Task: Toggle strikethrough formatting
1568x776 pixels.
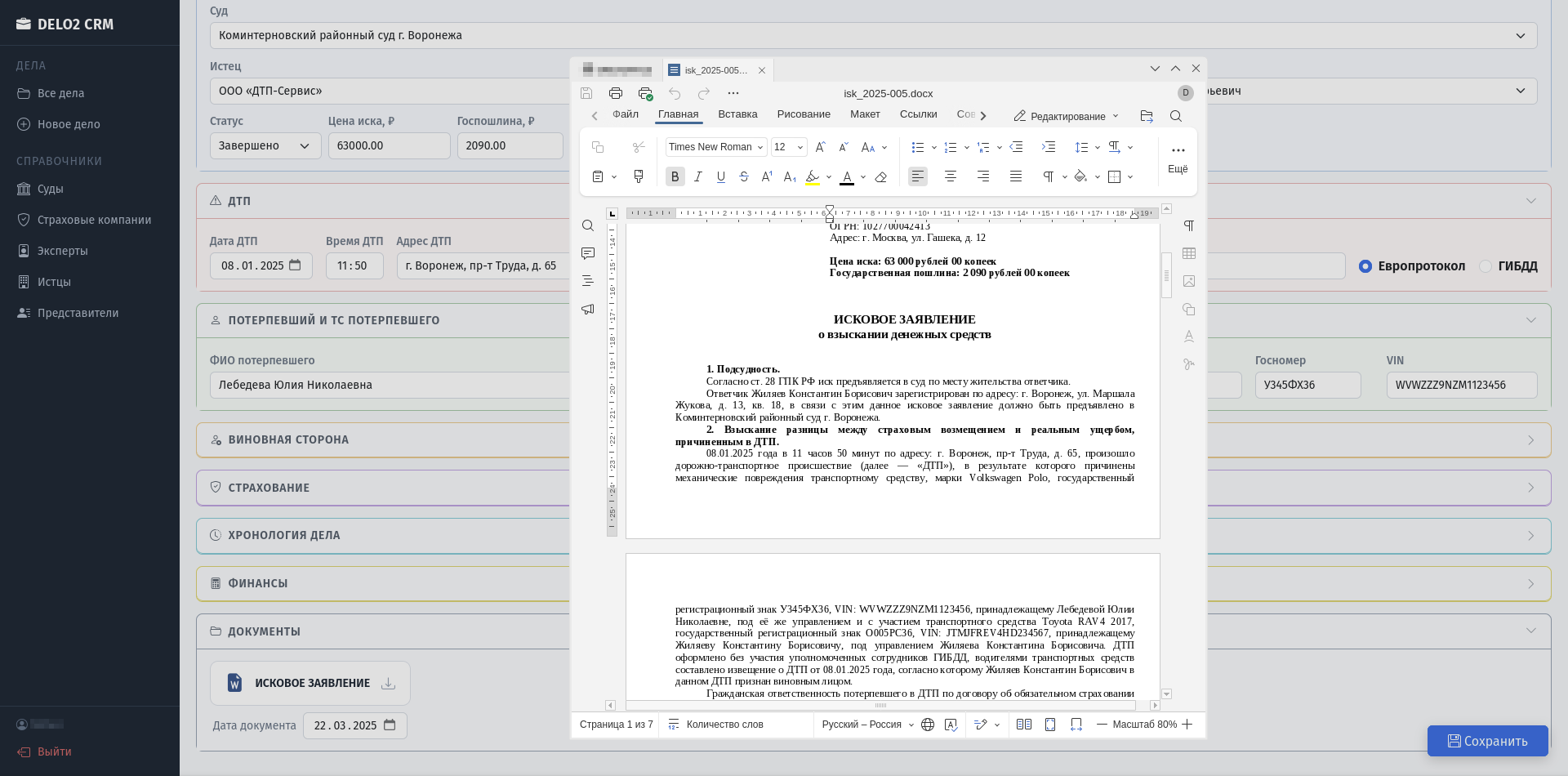Action: point(744,176)
